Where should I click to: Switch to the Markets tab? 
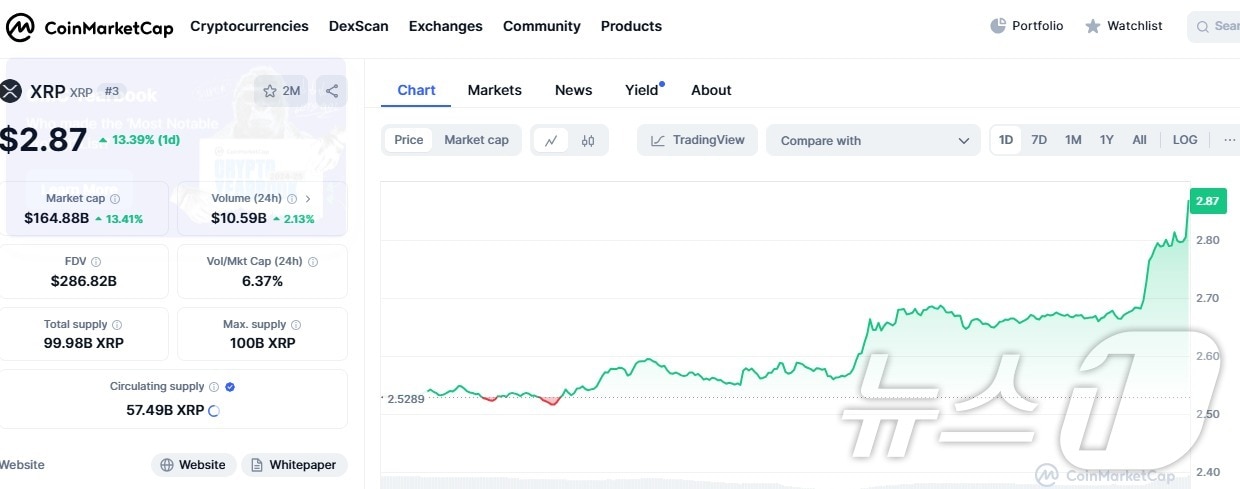point(494,90)
